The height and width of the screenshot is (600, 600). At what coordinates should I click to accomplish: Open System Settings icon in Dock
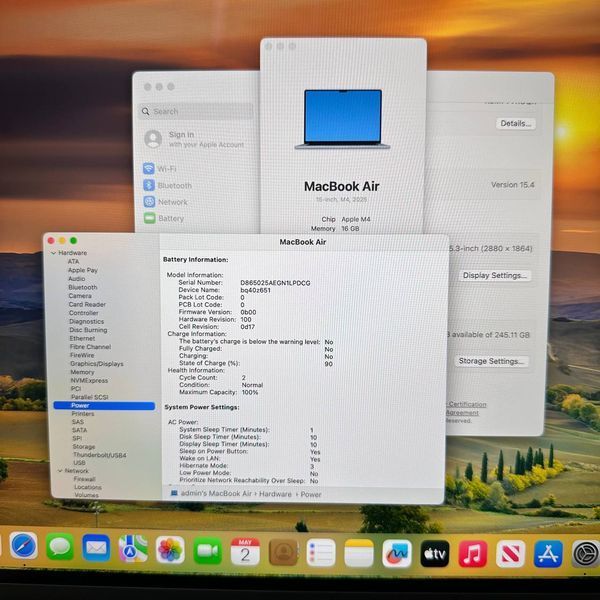click(x=585, y=553)
